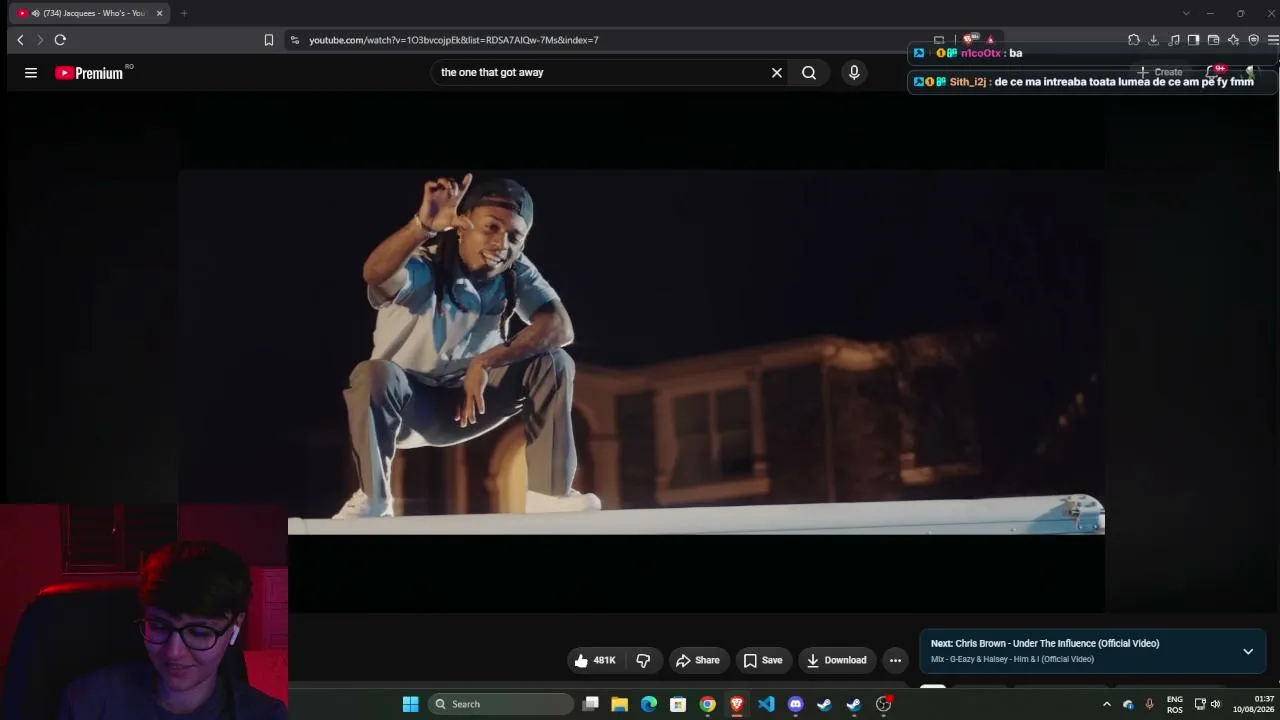This screenshot has width=1280, height=720.
Task: Open File Explorer from the taskbar
Action: 619,704
